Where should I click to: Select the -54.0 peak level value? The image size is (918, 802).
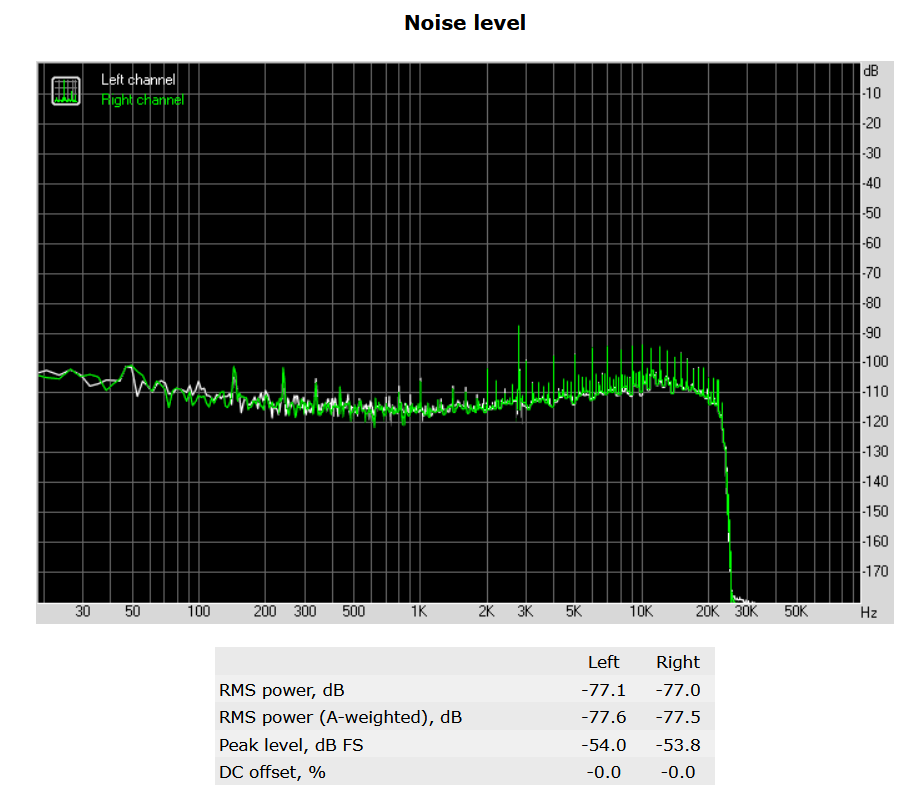coord(604,745)
